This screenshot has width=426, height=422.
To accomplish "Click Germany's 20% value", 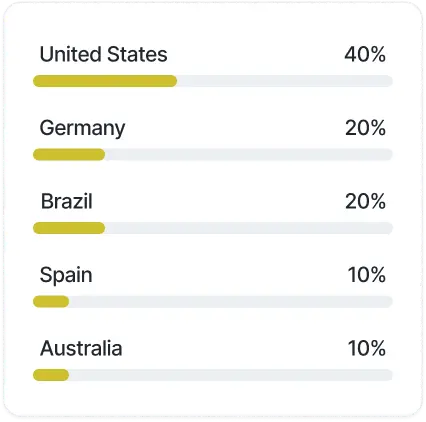I will click(x=365, y=128).
